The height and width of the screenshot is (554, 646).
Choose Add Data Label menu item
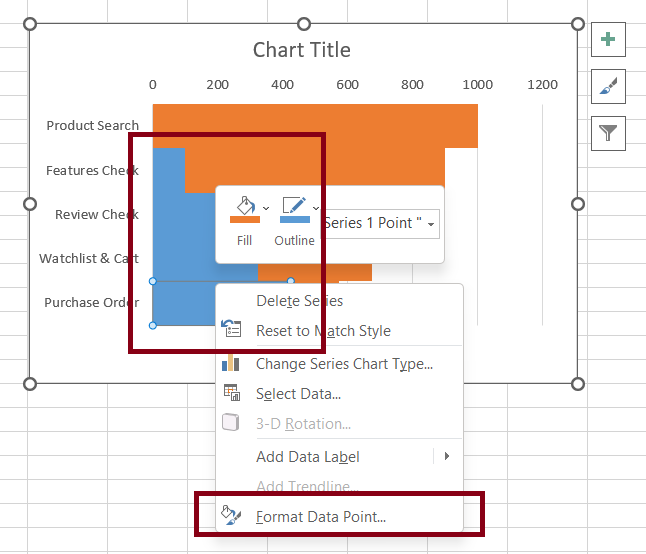point(307,457)
